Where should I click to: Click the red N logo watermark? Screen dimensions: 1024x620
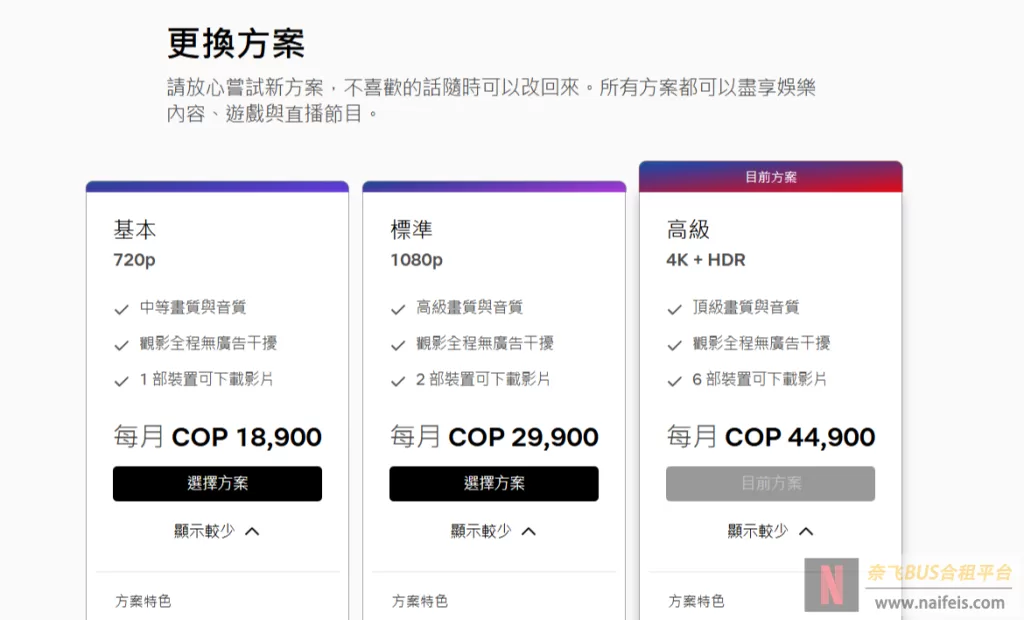pos(831,585)
